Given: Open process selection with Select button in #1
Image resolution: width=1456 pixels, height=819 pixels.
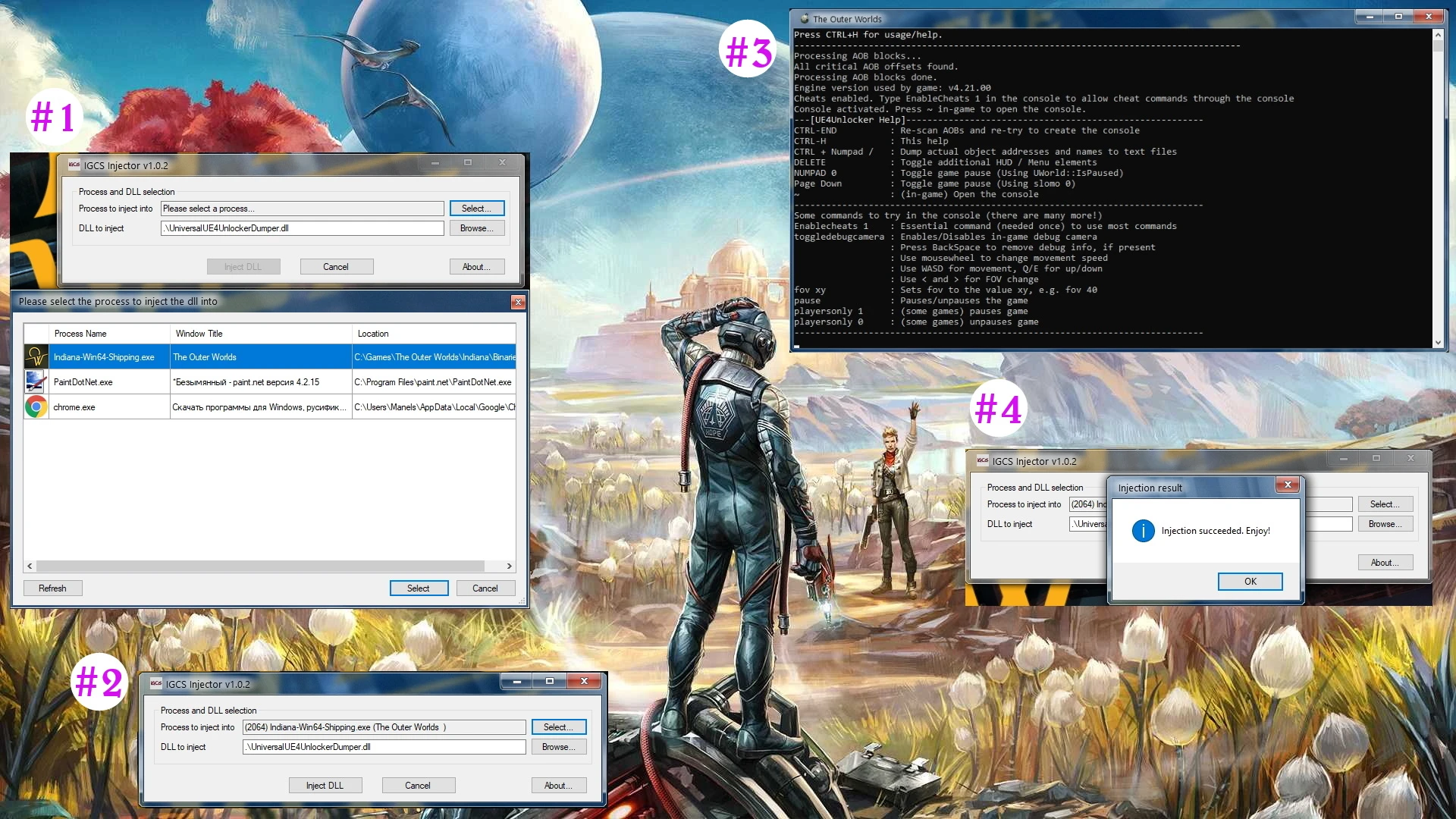Looking at the screenshot, I should (476, 208).
